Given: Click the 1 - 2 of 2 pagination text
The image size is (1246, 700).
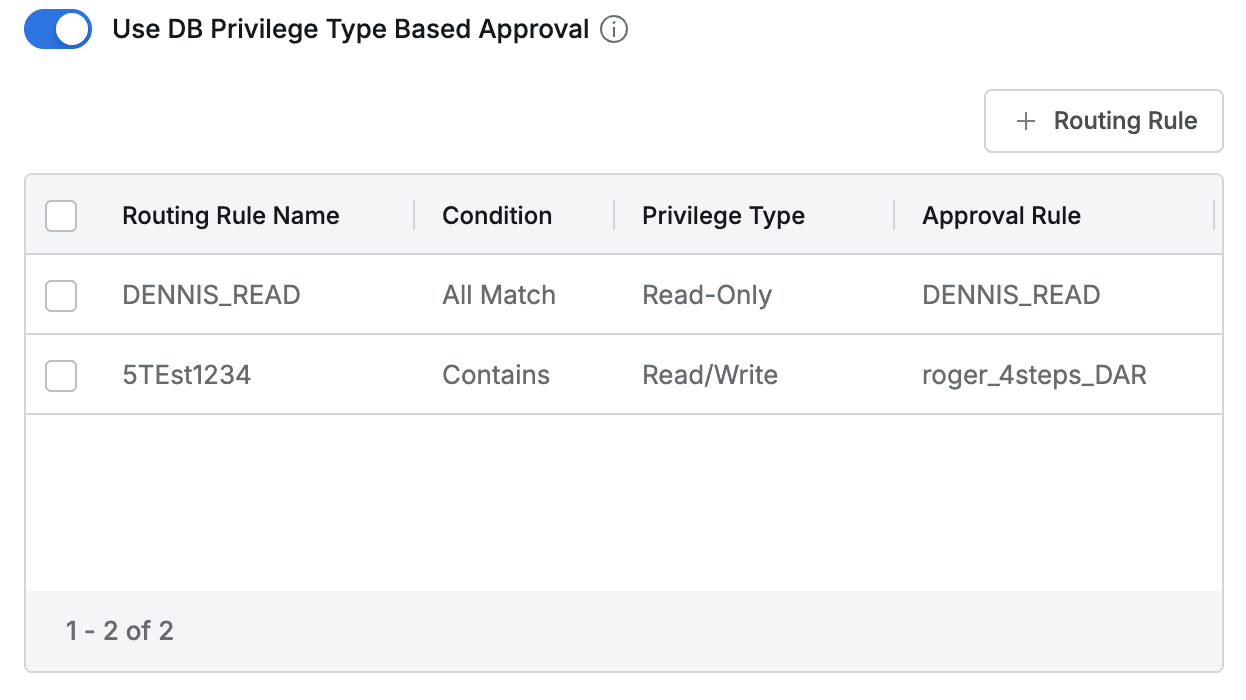Looking at the screenshot, I should pyautogui.click(x=118, y=631).
